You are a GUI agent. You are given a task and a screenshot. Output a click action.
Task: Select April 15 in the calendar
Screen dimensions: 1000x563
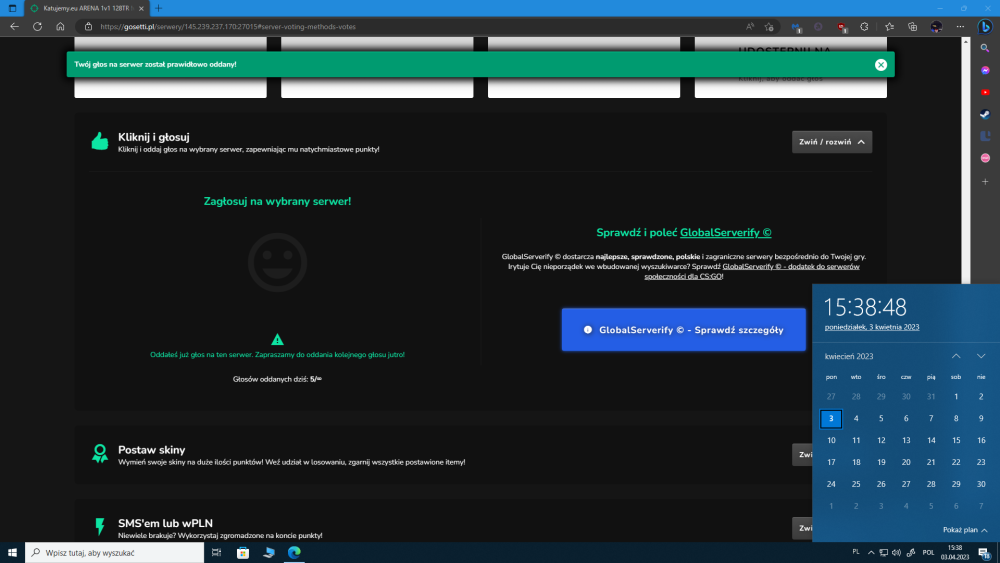click(x=956, y=440)
